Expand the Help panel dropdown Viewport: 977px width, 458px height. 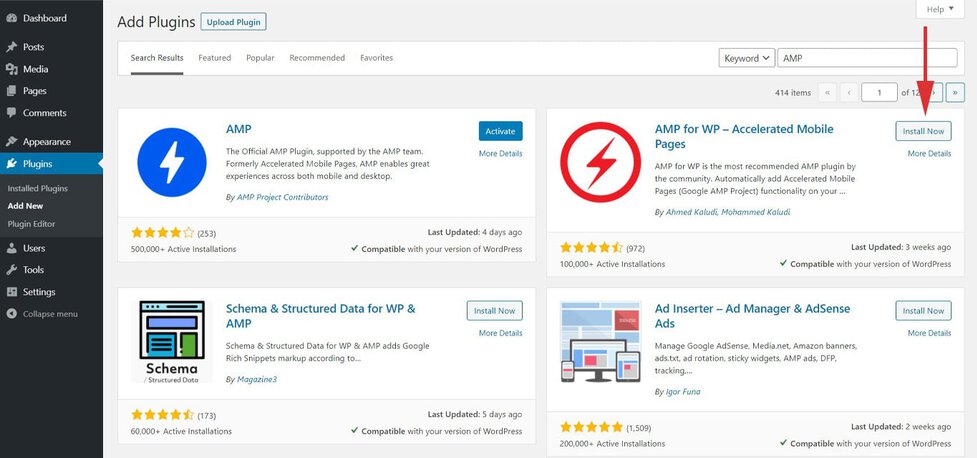(940, 9)
